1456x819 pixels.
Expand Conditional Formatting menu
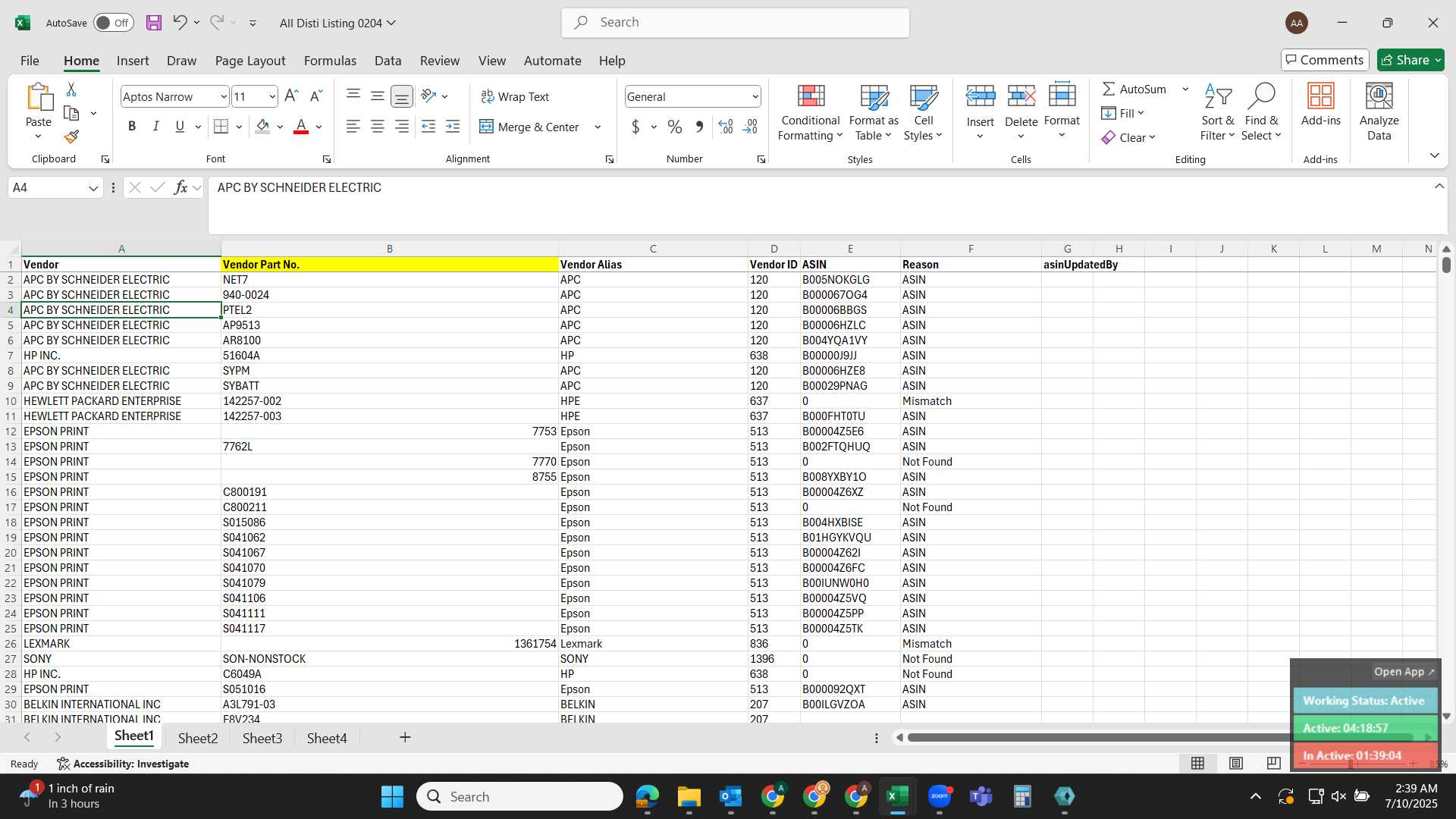(811, 112)
